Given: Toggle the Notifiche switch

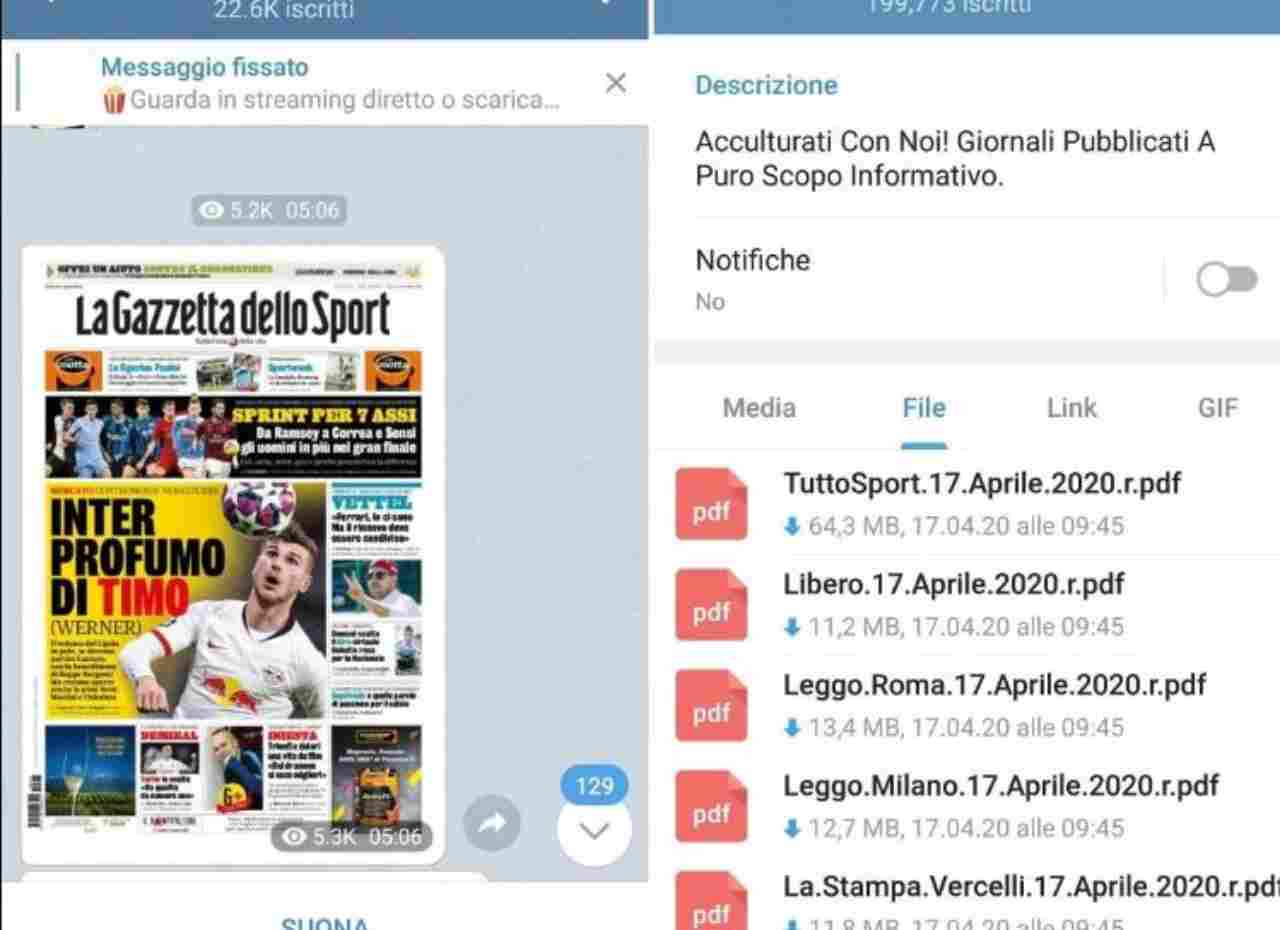Looking at the screenshot, I should (x=1227, y=281).
